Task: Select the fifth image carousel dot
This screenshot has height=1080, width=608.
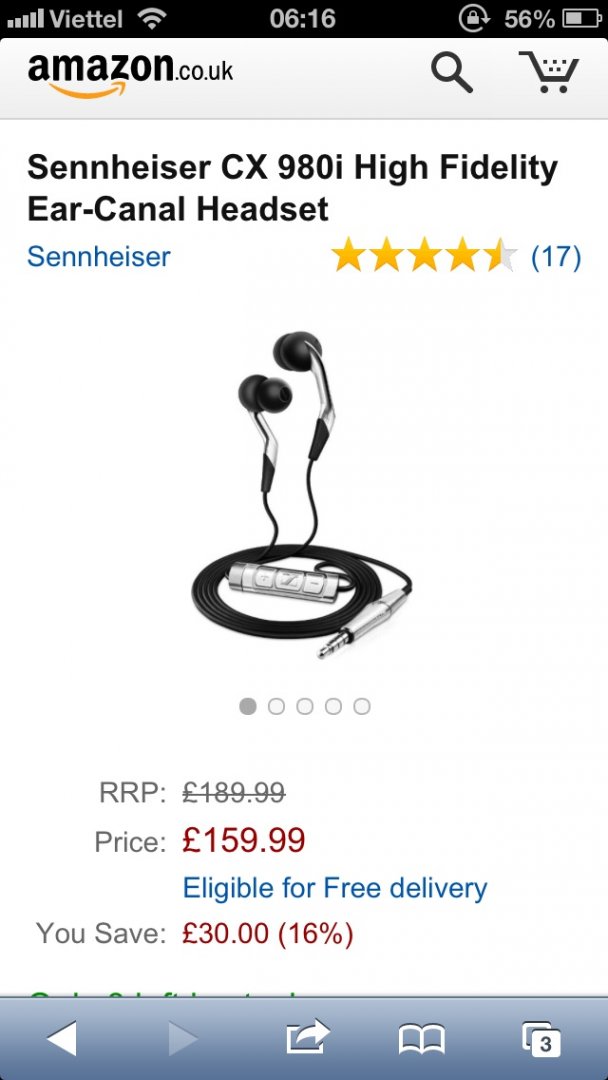Action: point(361,706)
